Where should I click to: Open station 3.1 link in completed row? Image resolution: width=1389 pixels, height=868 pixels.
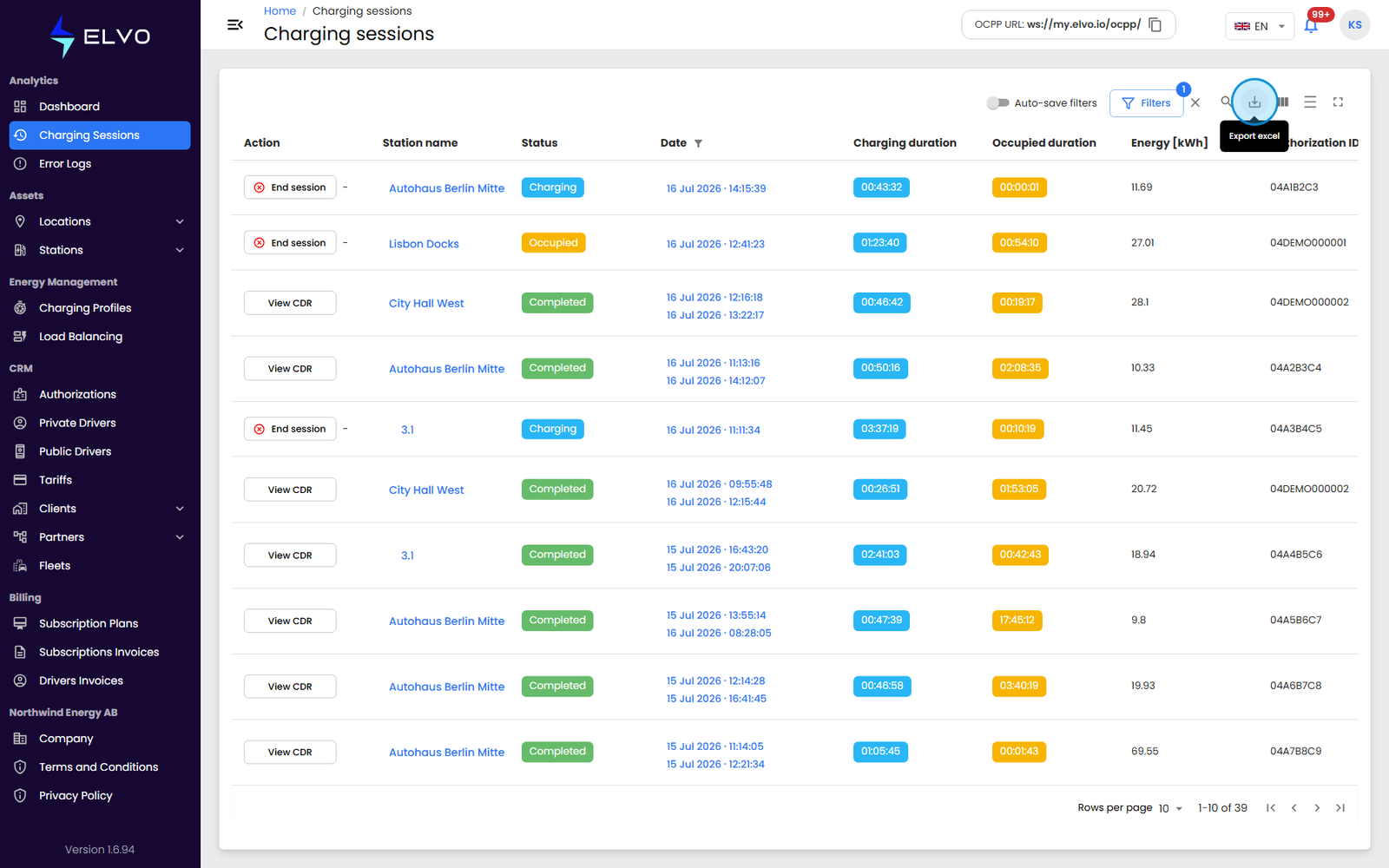407,556
